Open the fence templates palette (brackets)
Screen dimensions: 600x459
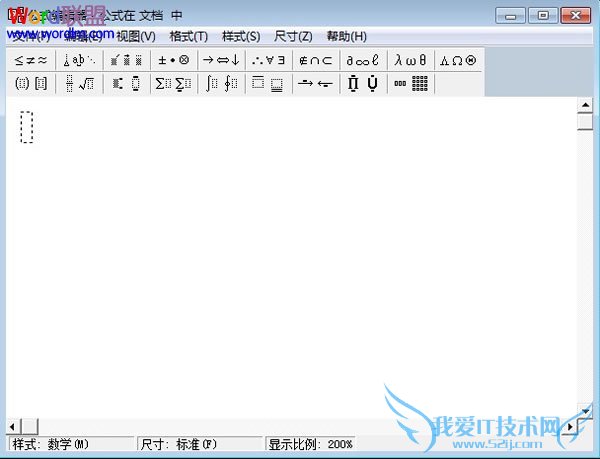(x=31, y=83)
